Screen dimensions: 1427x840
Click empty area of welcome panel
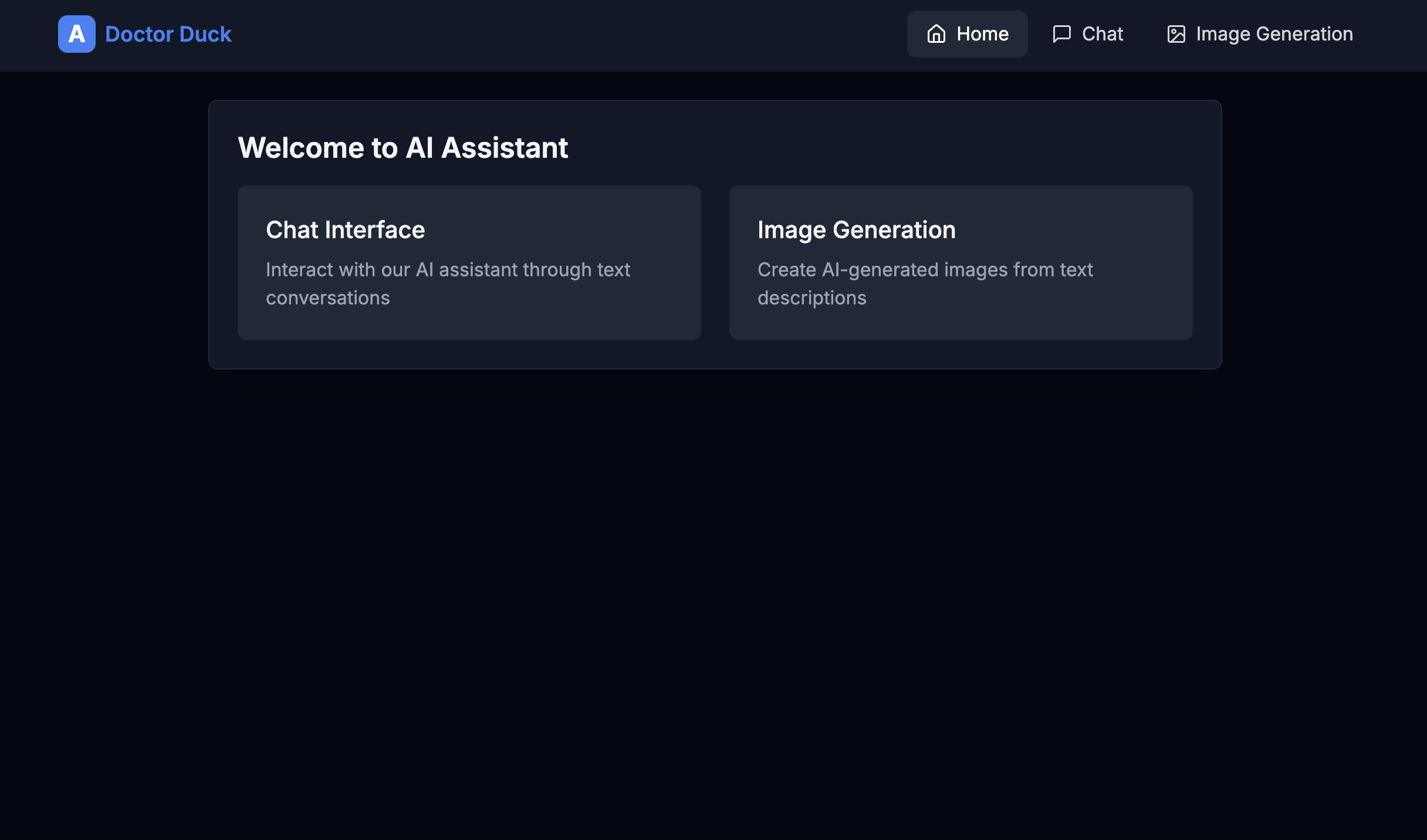tap(880, 147)
